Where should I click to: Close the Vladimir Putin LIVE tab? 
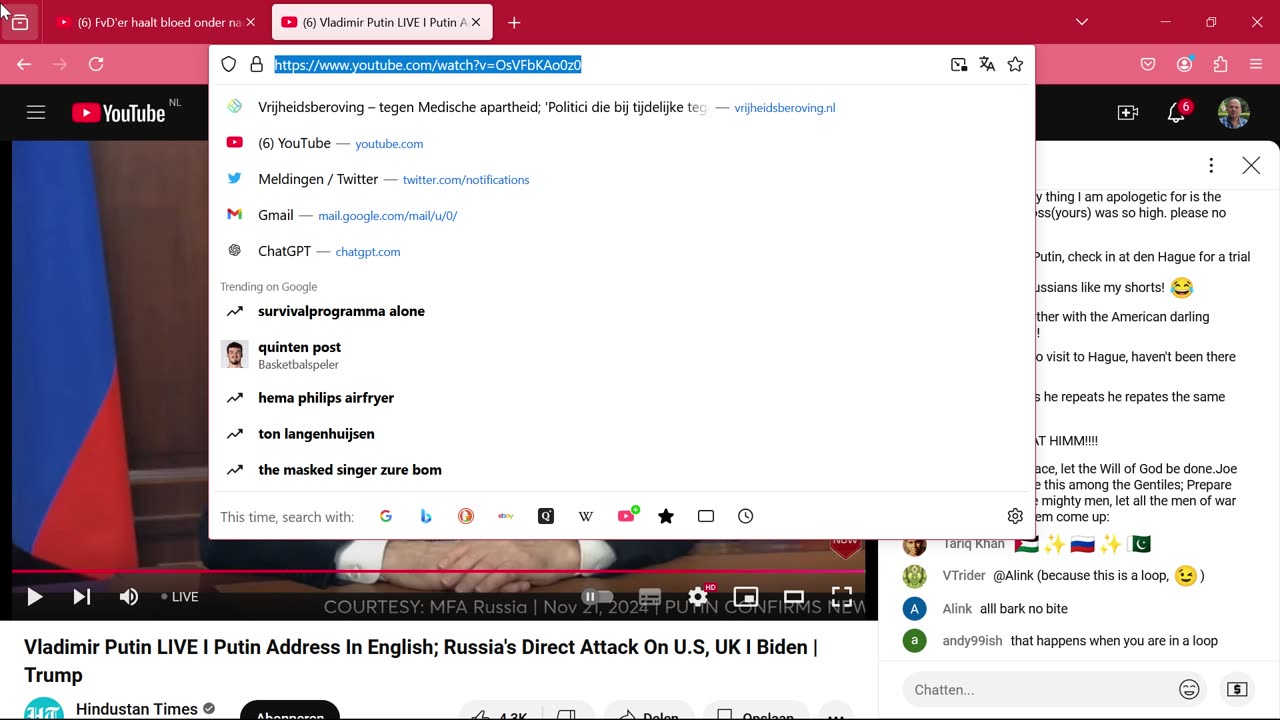[476, 22]
